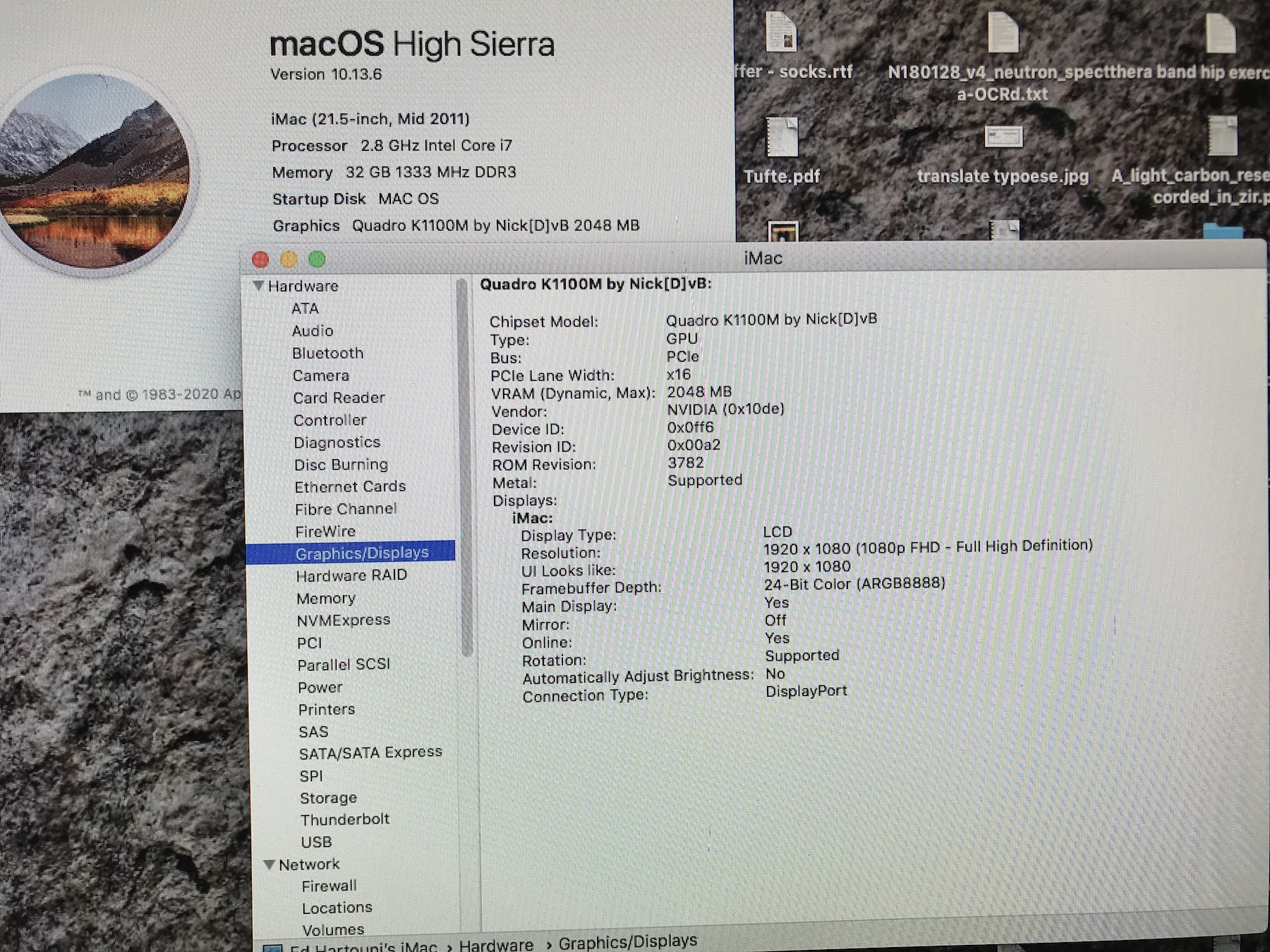Select the A_light_carbon desktop file icon
Viewport: 1270px width, 952px height.
point(1222,135)
